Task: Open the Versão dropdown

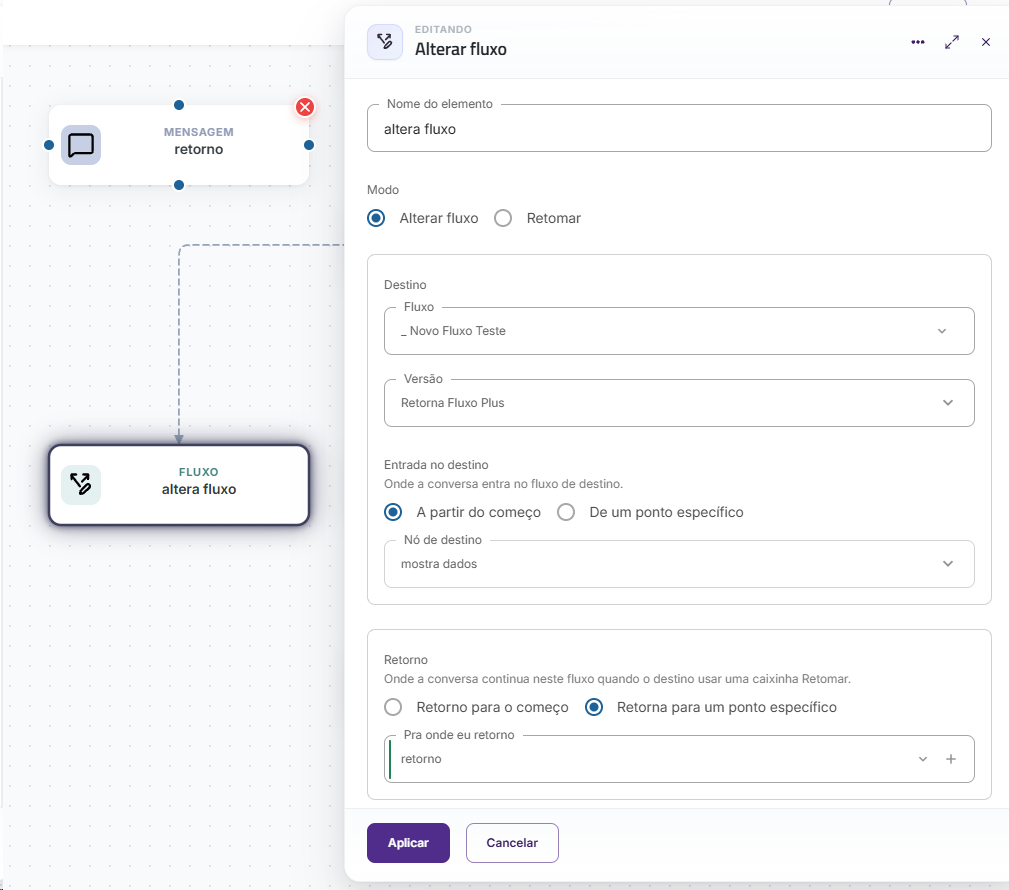Action: pyautogui.click(x=679, y=403)
